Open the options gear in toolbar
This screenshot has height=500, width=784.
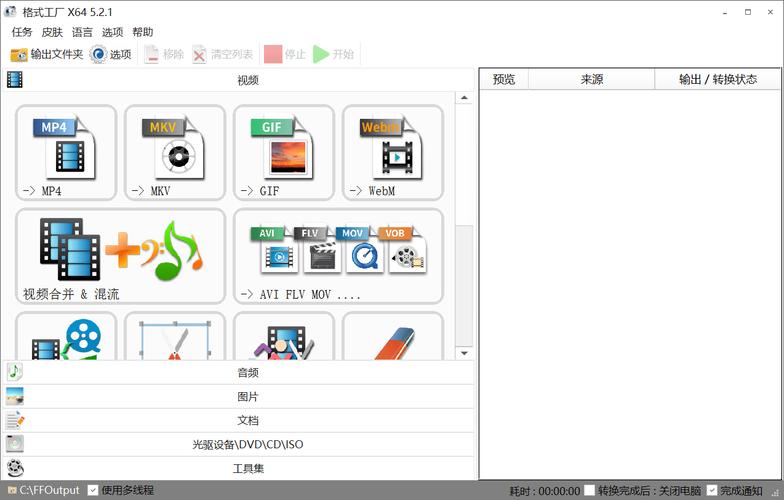point(98,54)
